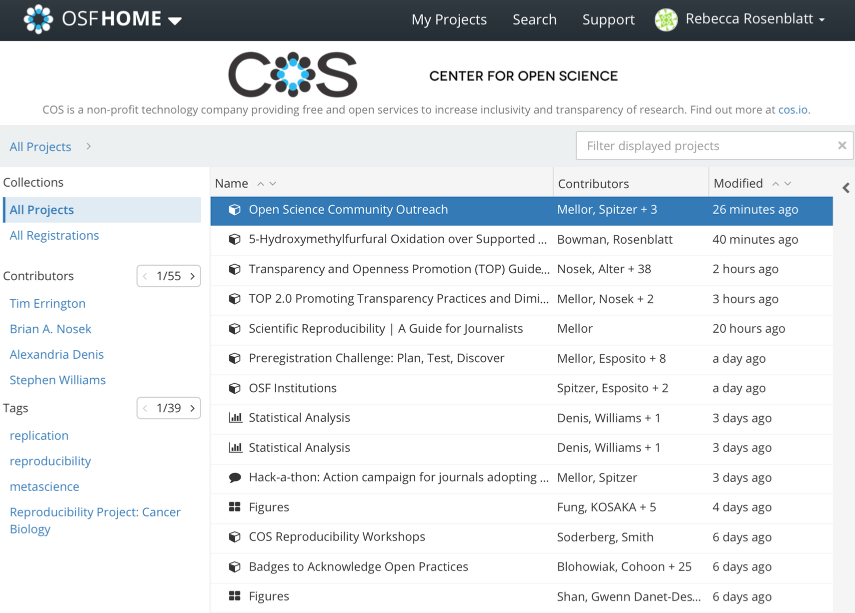Filter by contributor Tim Errington

coord(47,303)
